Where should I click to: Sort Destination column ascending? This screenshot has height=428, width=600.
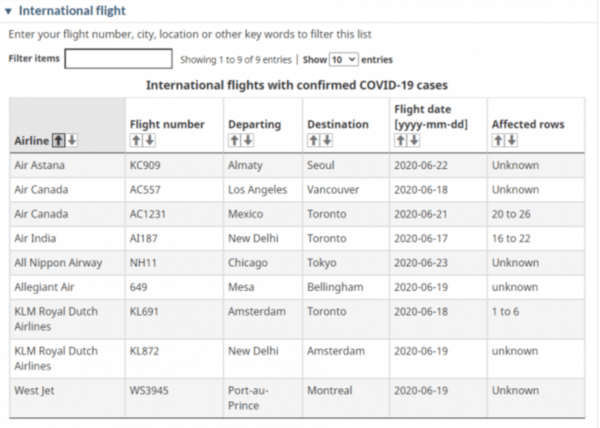point(314,140)
